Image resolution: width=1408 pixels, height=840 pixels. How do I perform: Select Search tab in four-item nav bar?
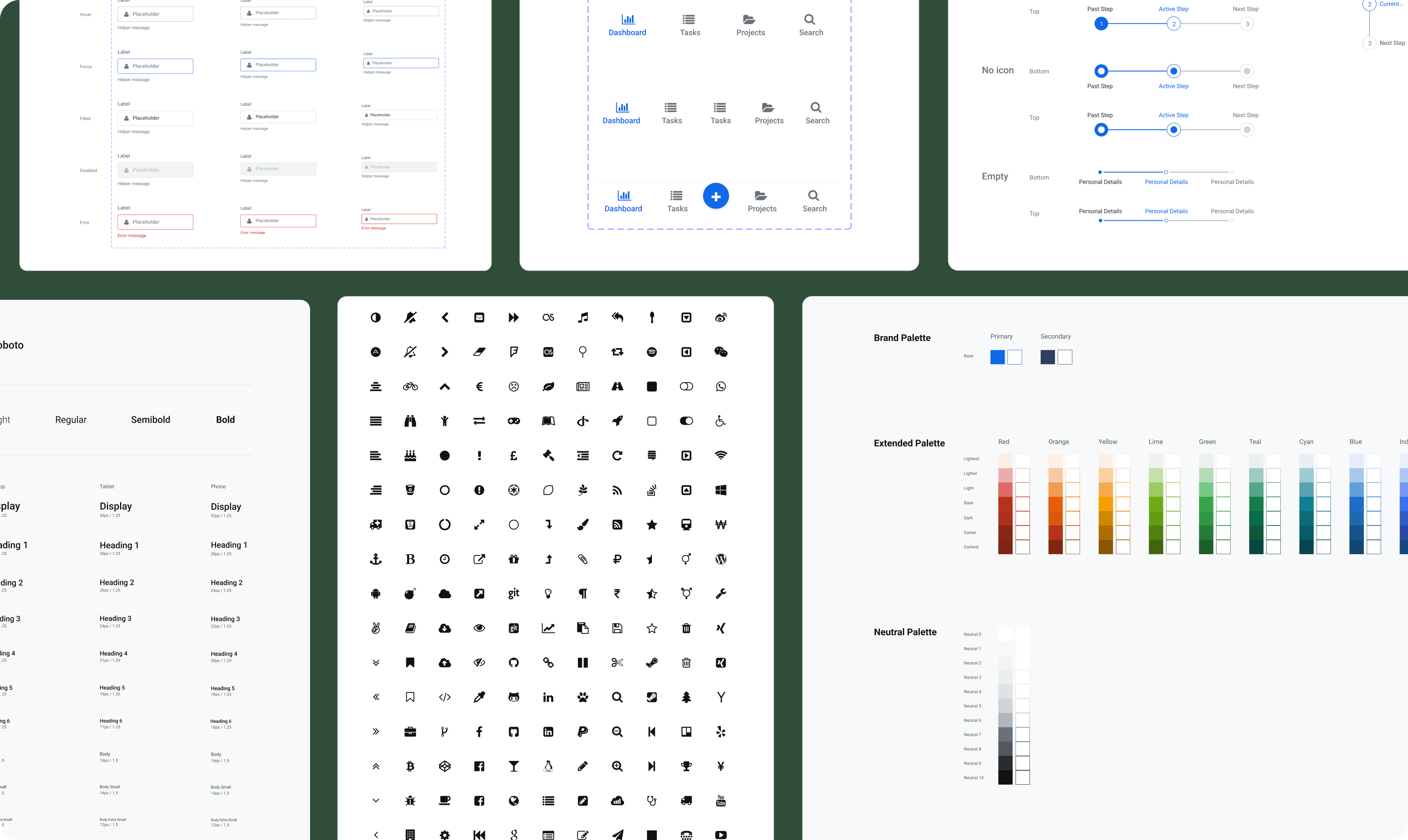pyautogui.click(x=810, y=25)
